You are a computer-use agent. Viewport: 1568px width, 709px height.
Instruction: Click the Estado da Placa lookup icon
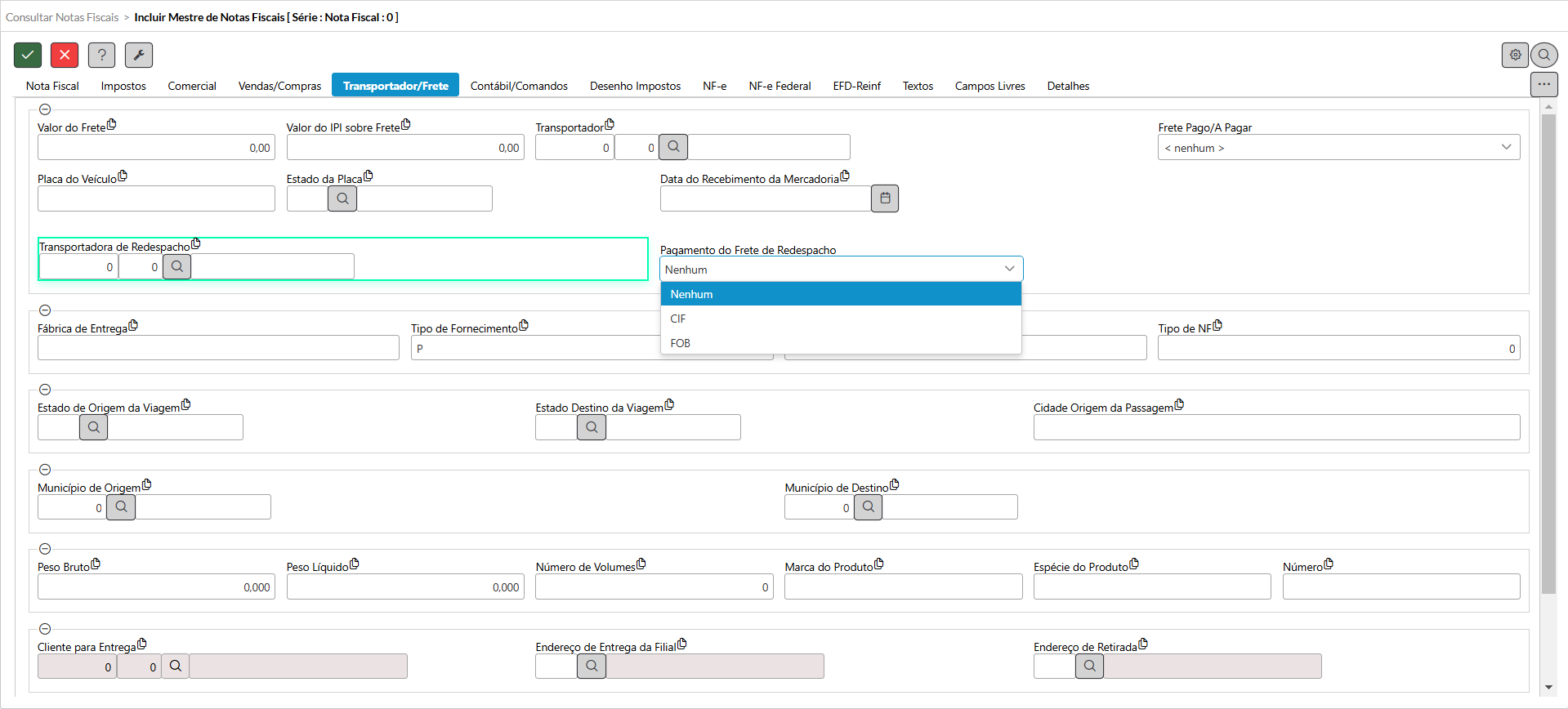coord(342,198)
